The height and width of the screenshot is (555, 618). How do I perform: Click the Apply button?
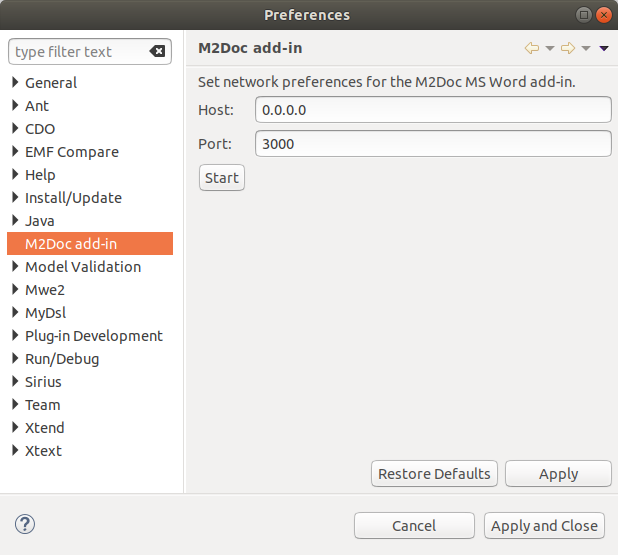[558, 473]
